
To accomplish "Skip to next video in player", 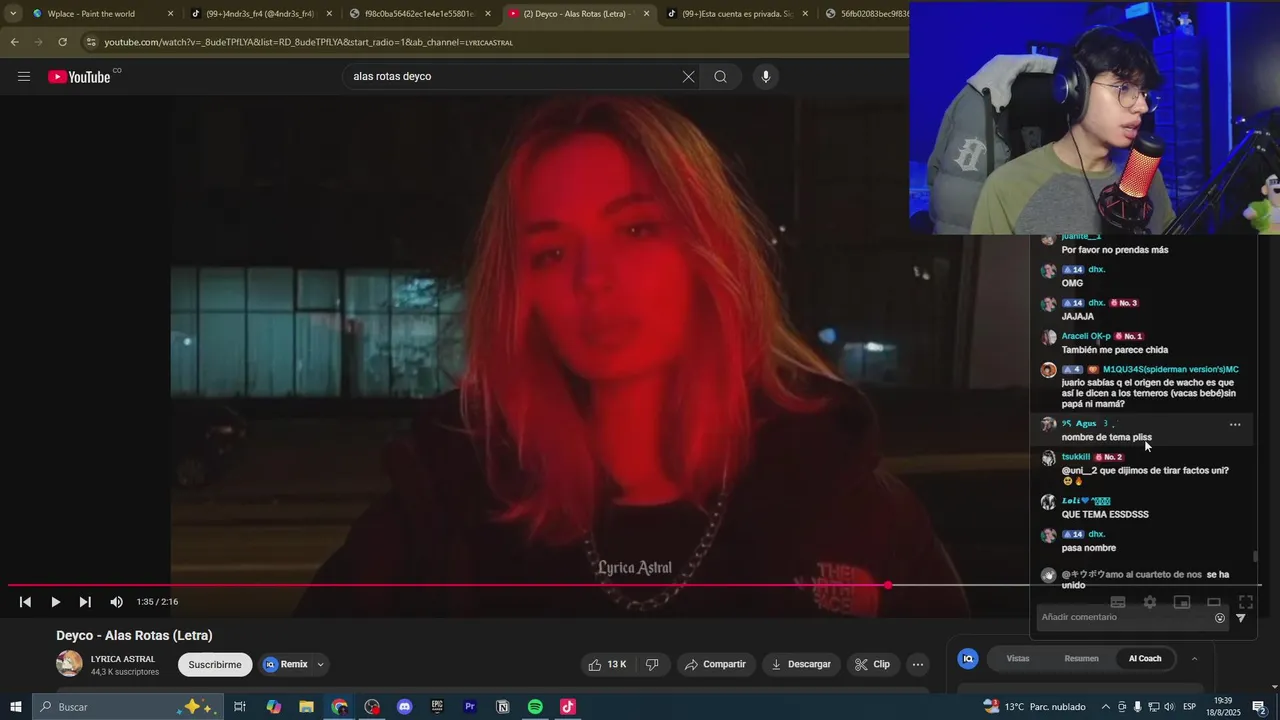I will pos(85,602).
